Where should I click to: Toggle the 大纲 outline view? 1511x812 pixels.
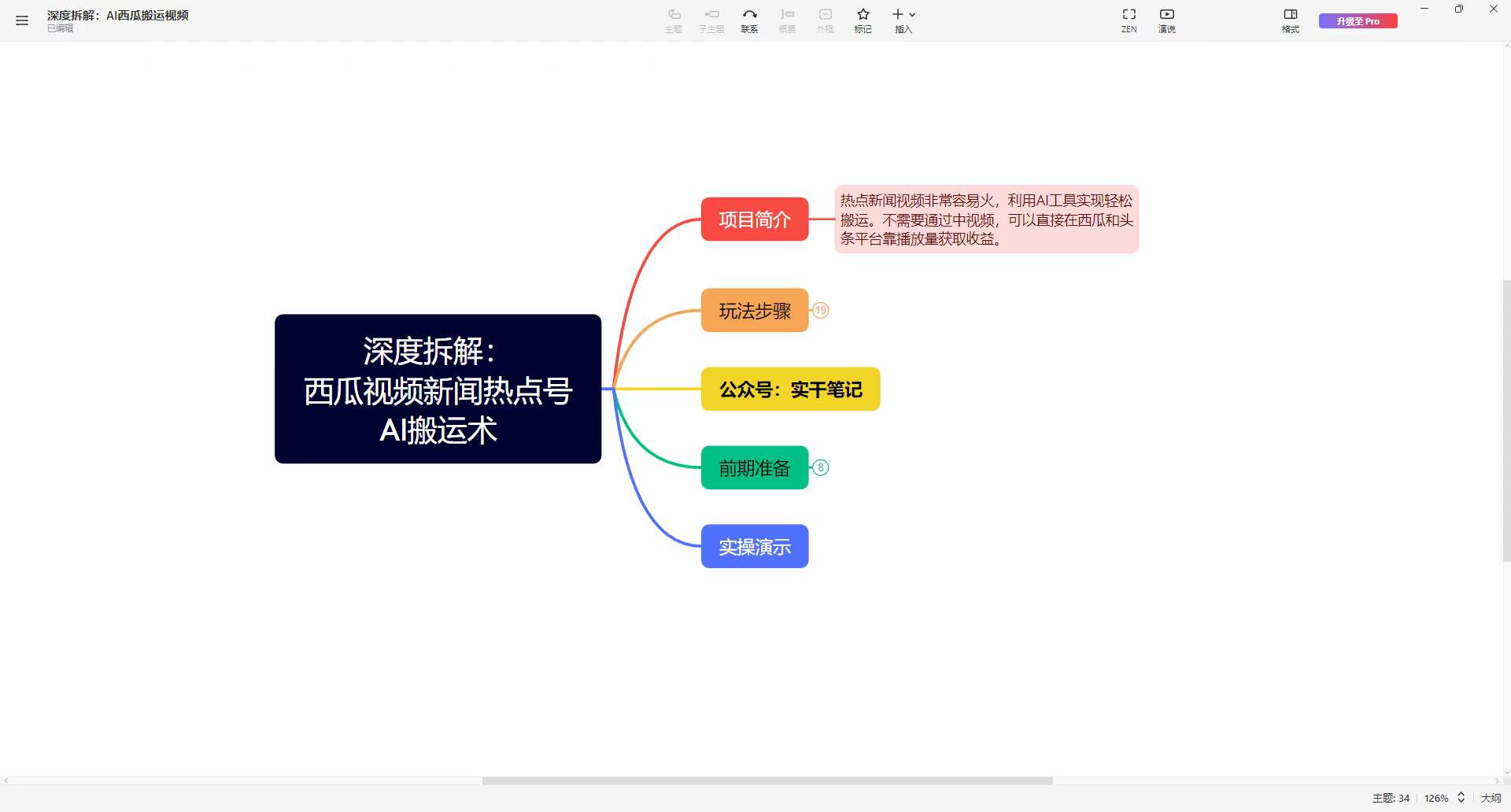coord(1490,798)
